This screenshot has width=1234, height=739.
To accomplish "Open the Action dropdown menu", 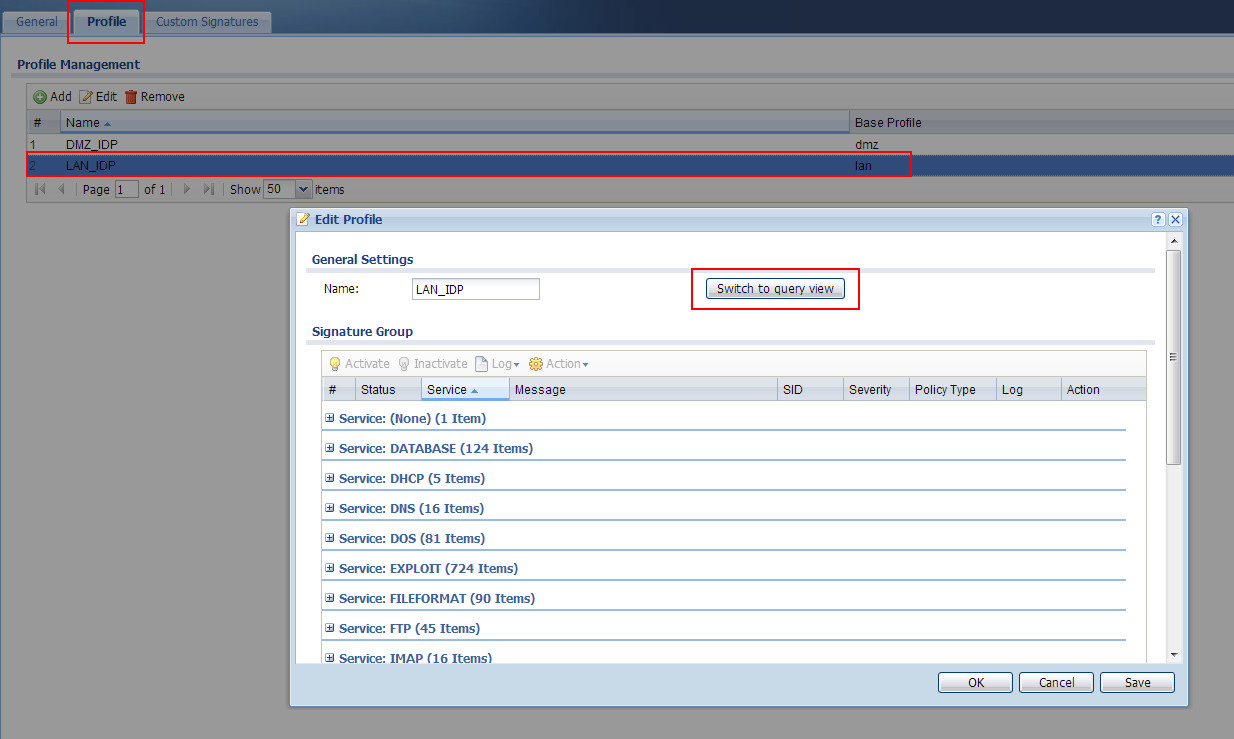I will 559,364.
